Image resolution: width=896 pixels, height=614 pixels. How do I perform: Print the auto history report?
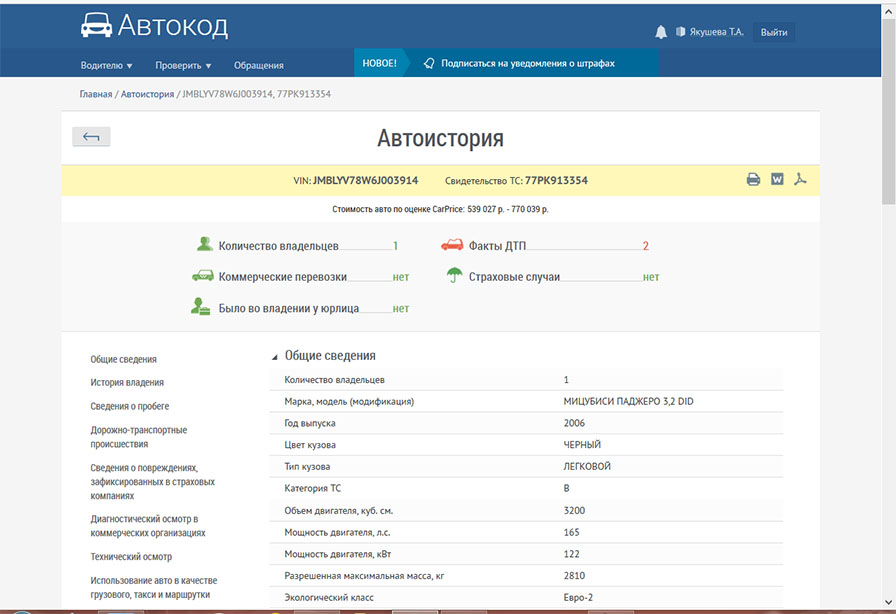point(753,180)
